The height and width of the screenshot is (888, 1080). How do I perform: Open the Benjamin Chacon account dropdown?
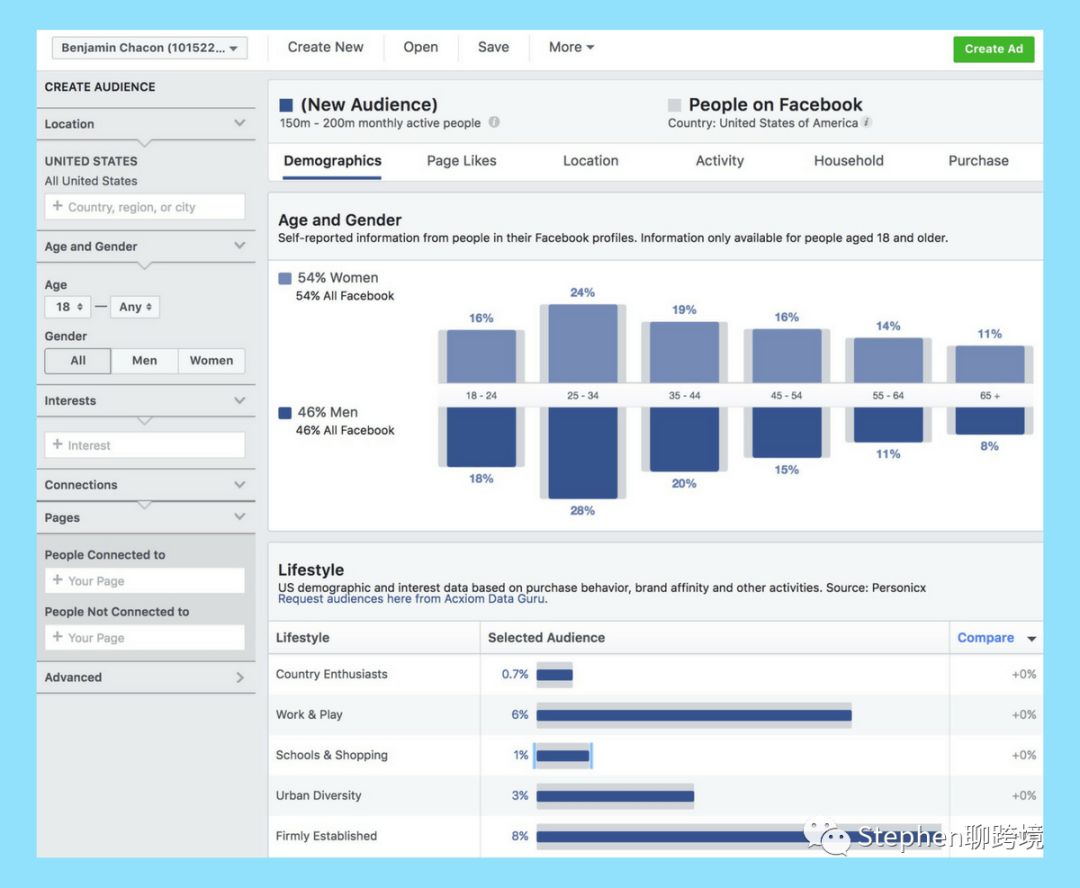[x=149, y=48]
